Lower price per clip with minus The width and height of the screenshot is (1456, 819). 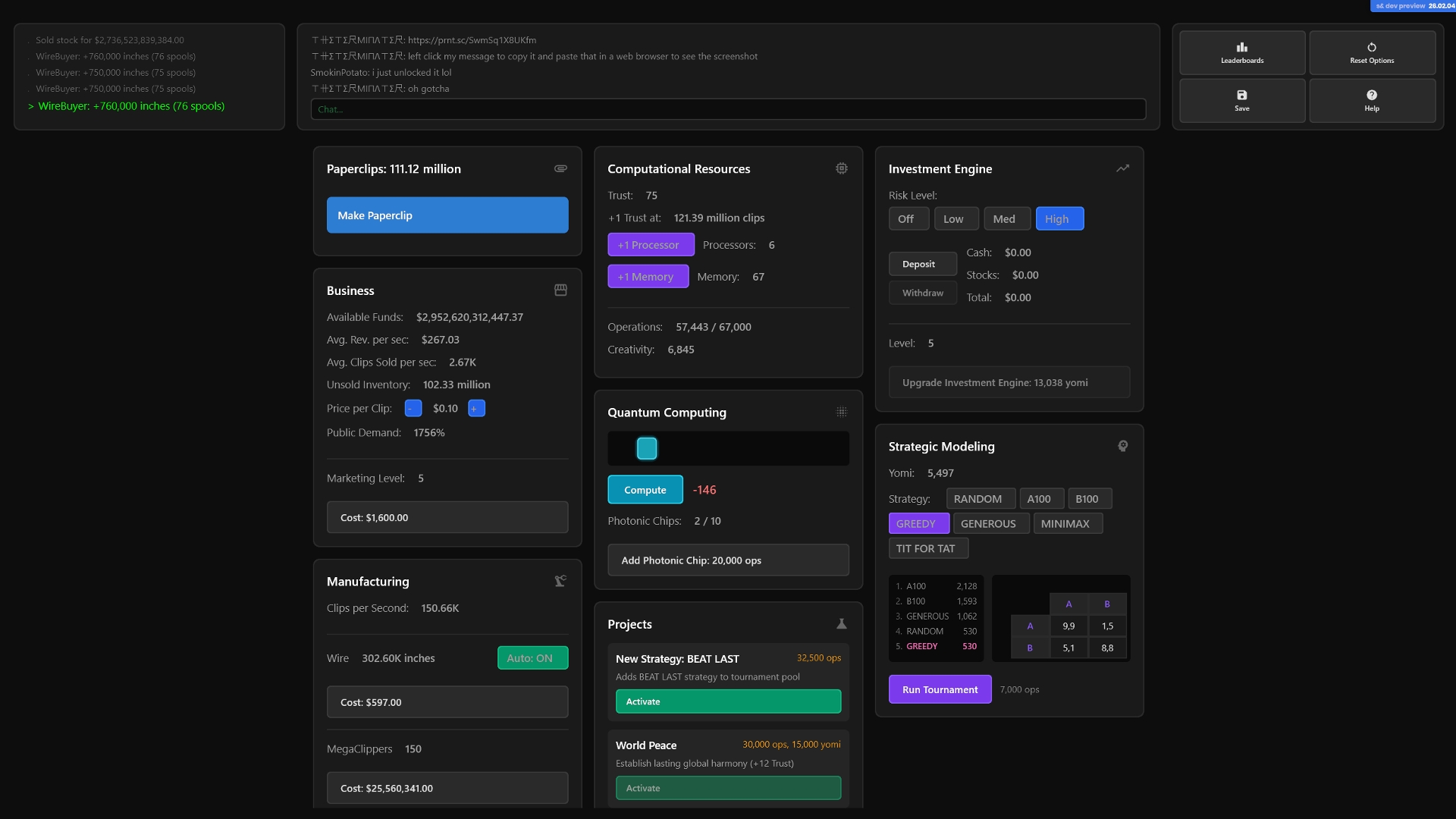[413, 409]
